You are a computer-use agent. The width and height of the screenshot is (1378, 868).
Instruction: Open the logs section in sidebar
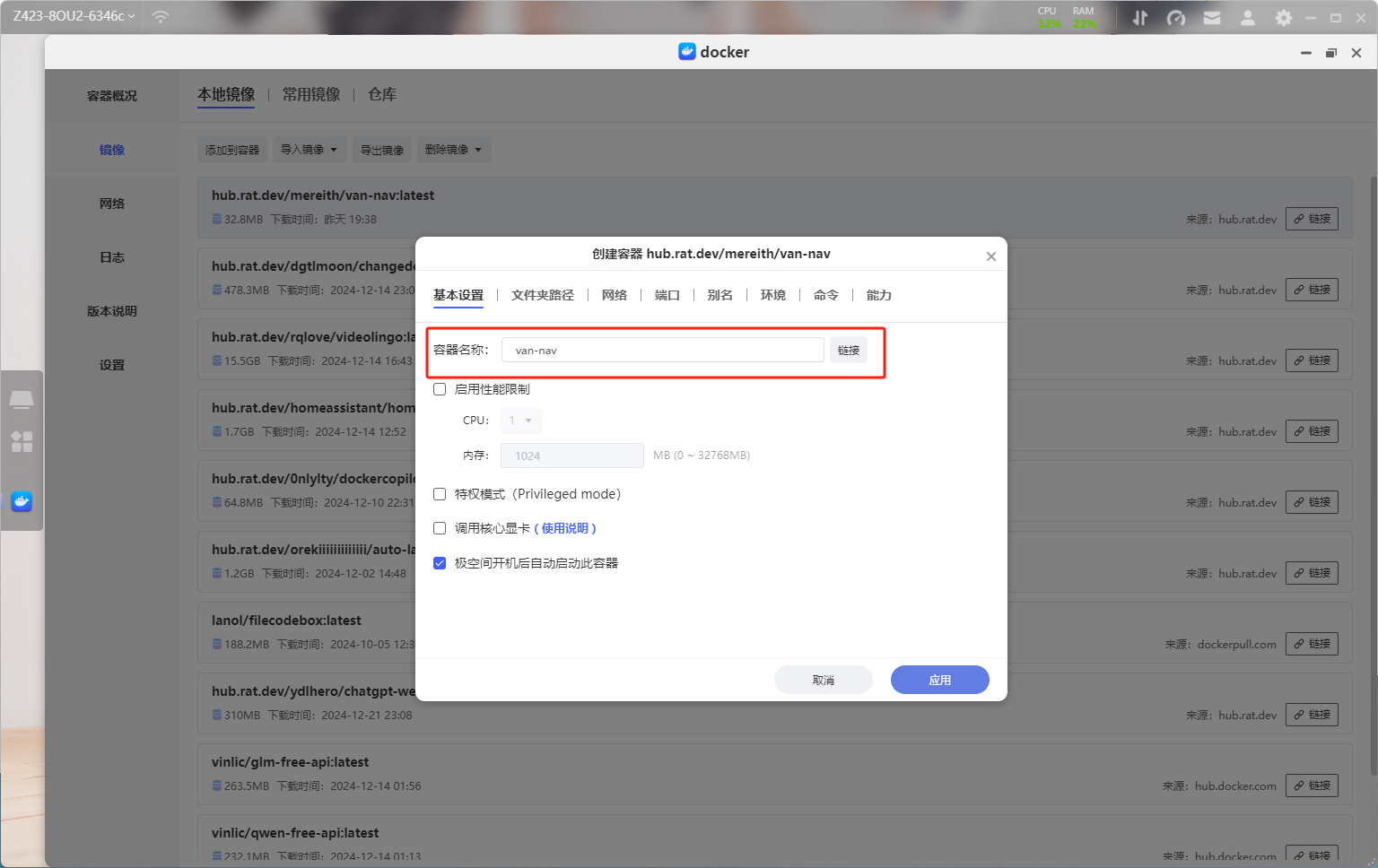point(112,257)
